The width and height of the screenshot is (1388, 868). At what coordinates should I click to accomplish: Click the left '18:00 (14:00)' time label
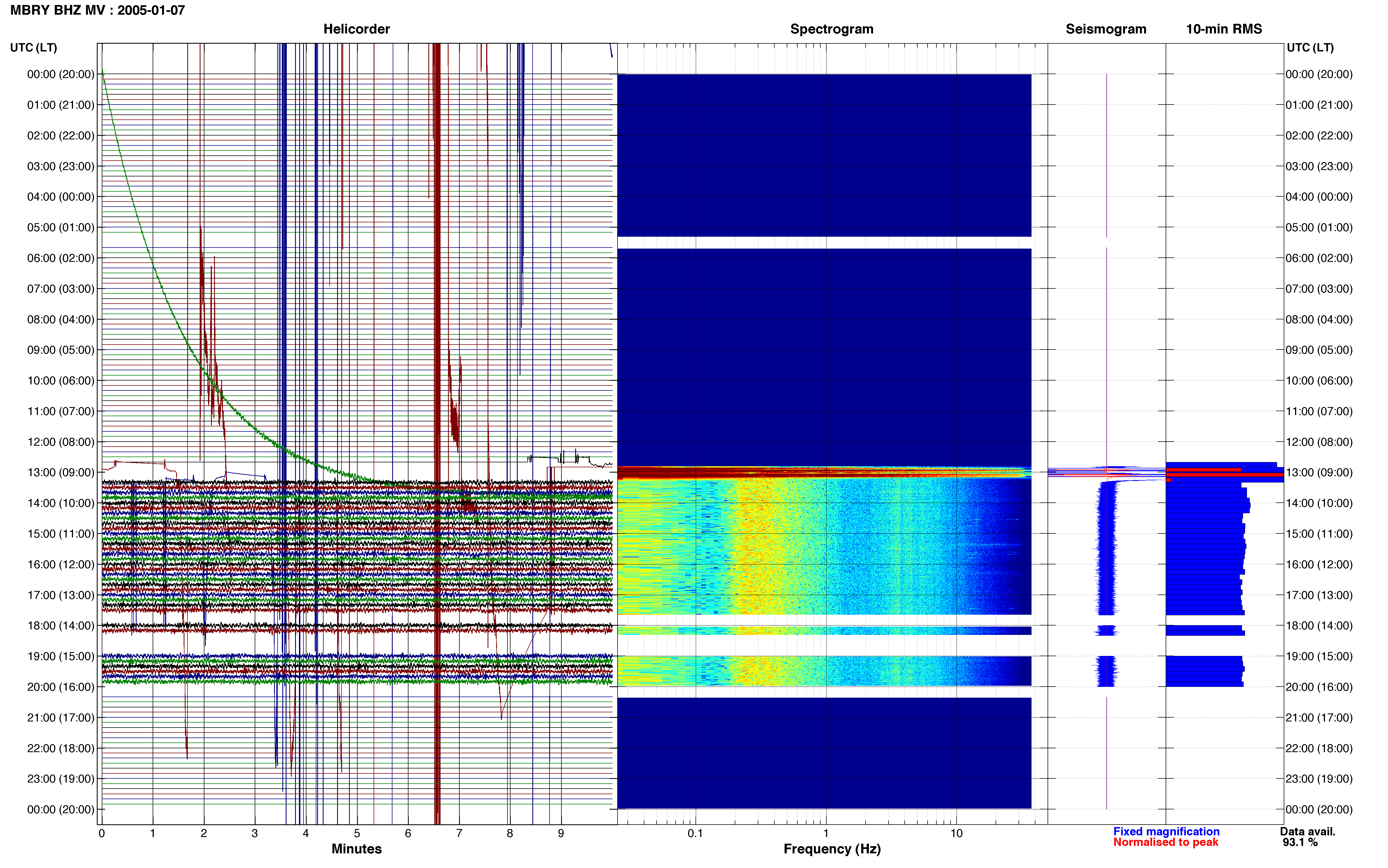click(x=61, y=626)
